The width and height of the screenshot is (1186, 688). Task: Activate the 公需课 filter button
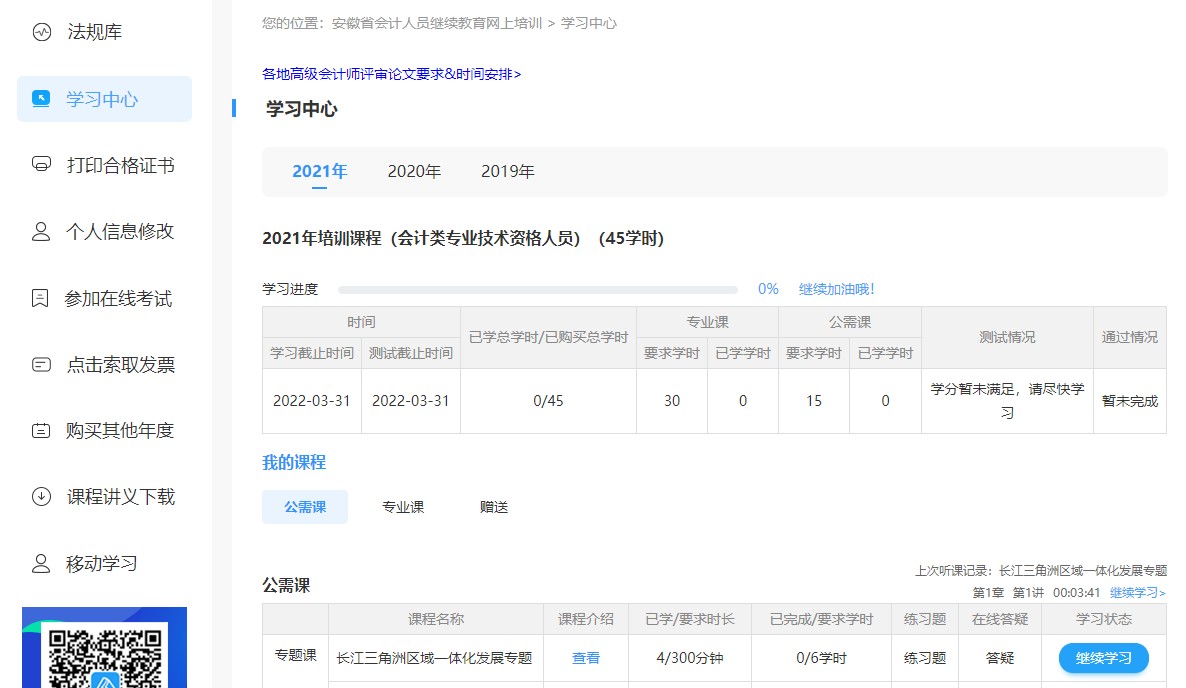click(x=304, y=507)
